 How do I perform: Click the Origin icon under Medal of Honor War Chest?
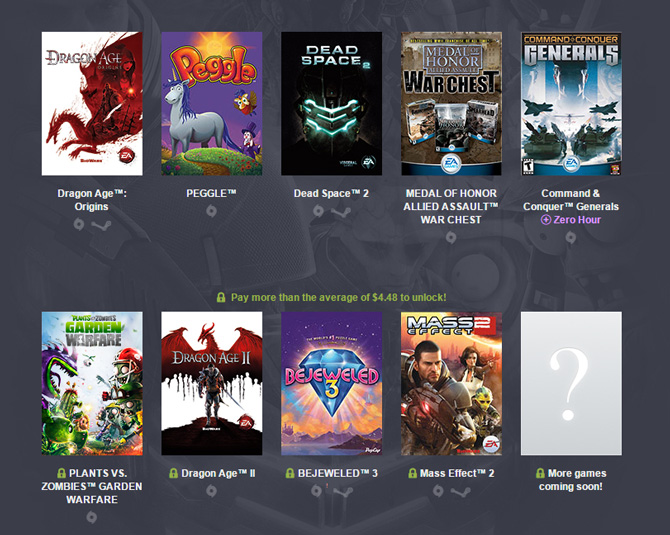451,237
